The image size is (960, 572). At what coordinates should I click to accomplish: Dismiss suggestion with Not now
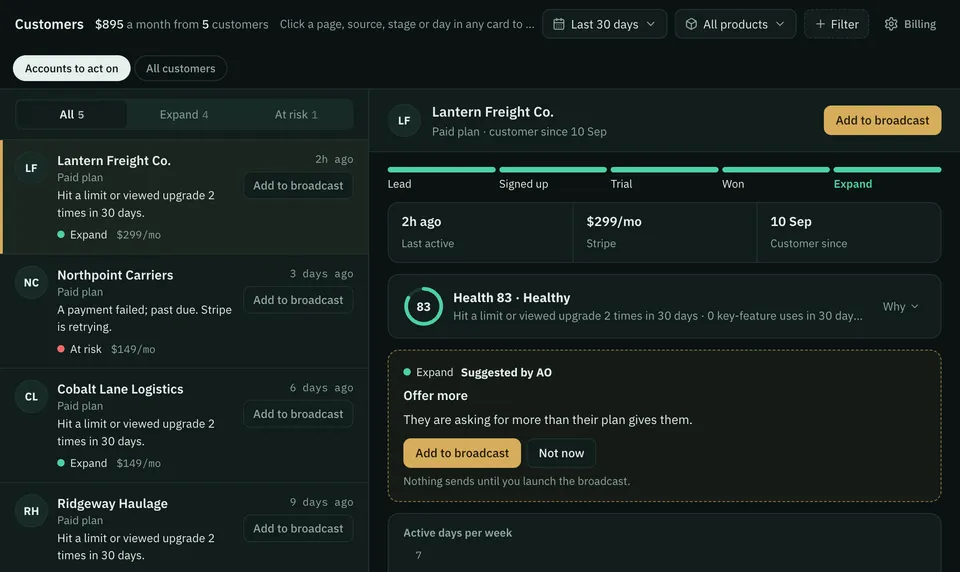coord(561,453)
